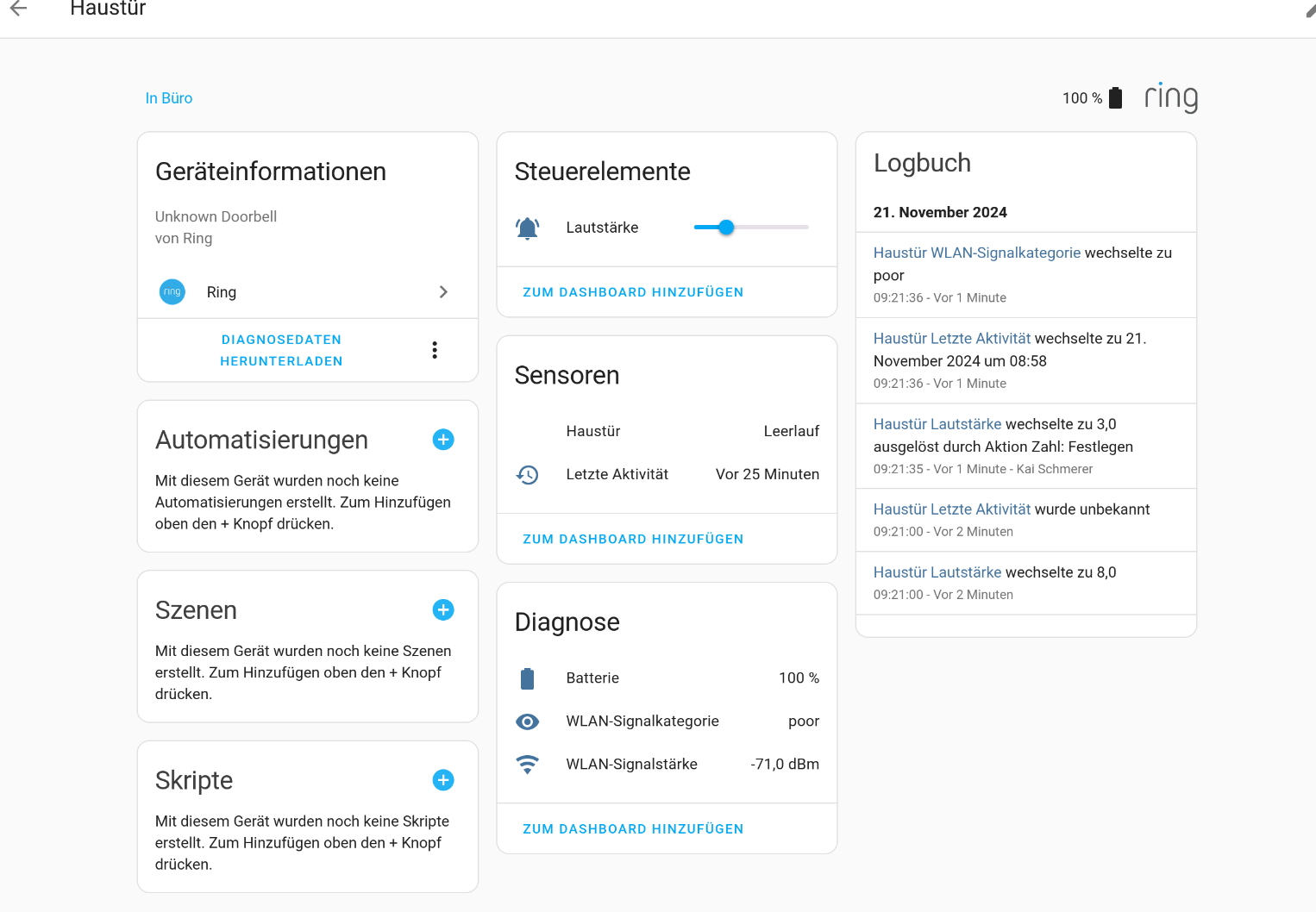
Task: Click the WLAN-Signalkategorie eye icon
Action: pyautogui.click(x=528, y=721)
